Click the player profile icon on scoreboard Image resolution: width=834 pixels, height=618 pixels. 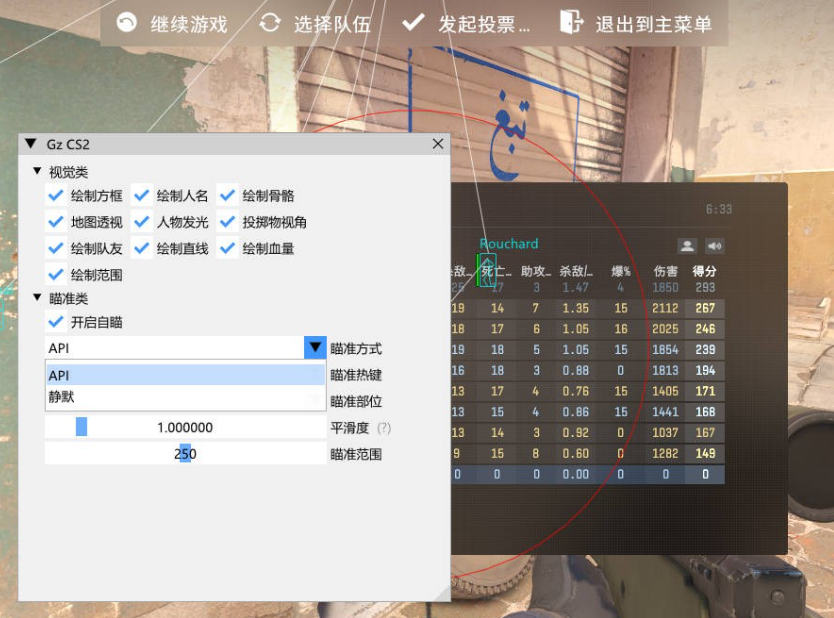point(687,246)
